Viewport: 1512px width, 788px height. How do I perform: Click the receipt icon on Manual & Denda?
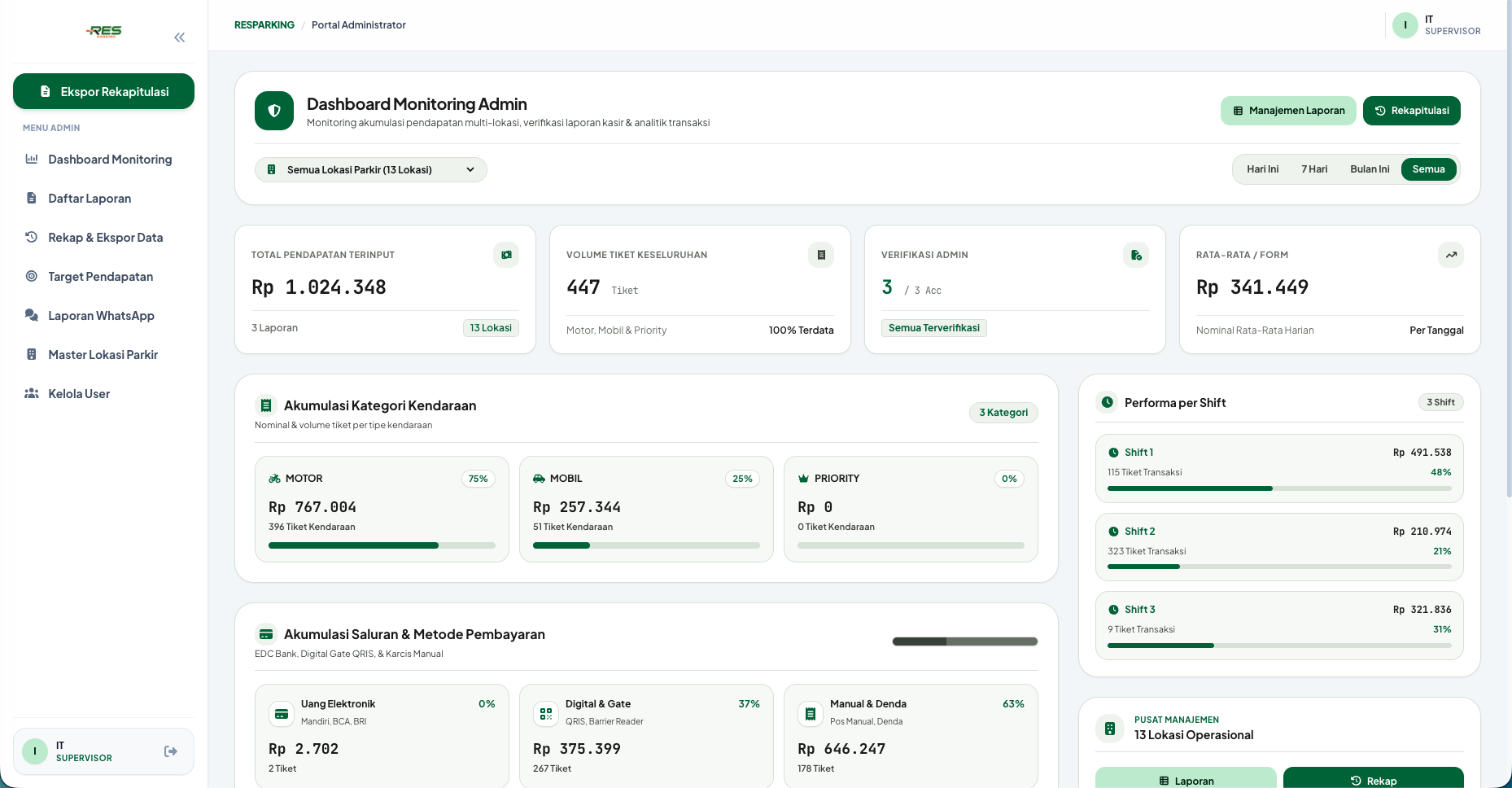pyautogui.click(x=811, y=714)
